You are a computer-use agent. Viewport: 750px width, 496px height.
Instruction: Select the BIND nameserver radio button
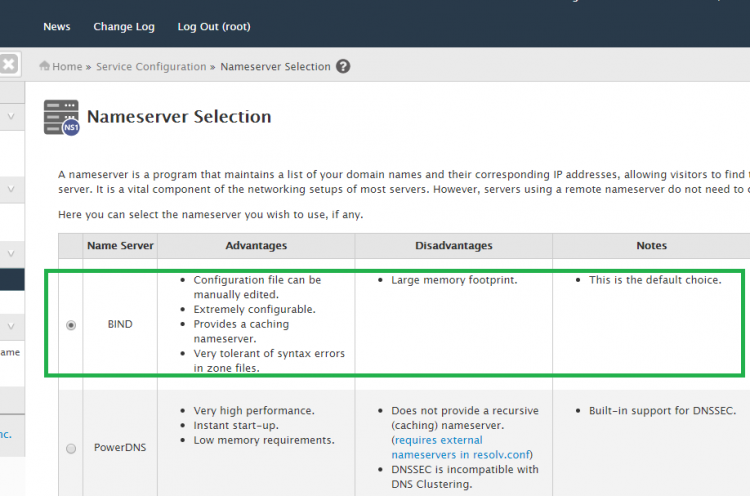[x=71, y=325]
